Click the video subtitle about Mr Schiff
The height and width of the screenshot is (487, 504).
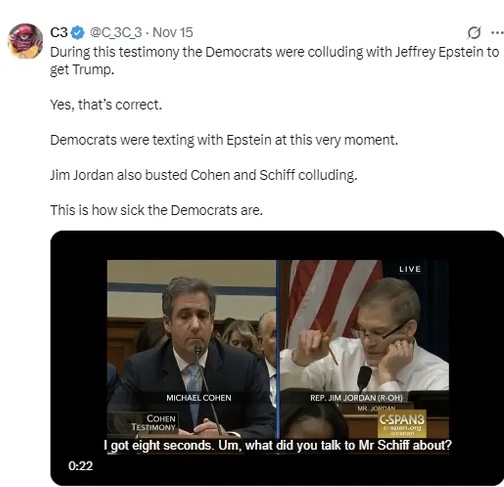[277, 445]
